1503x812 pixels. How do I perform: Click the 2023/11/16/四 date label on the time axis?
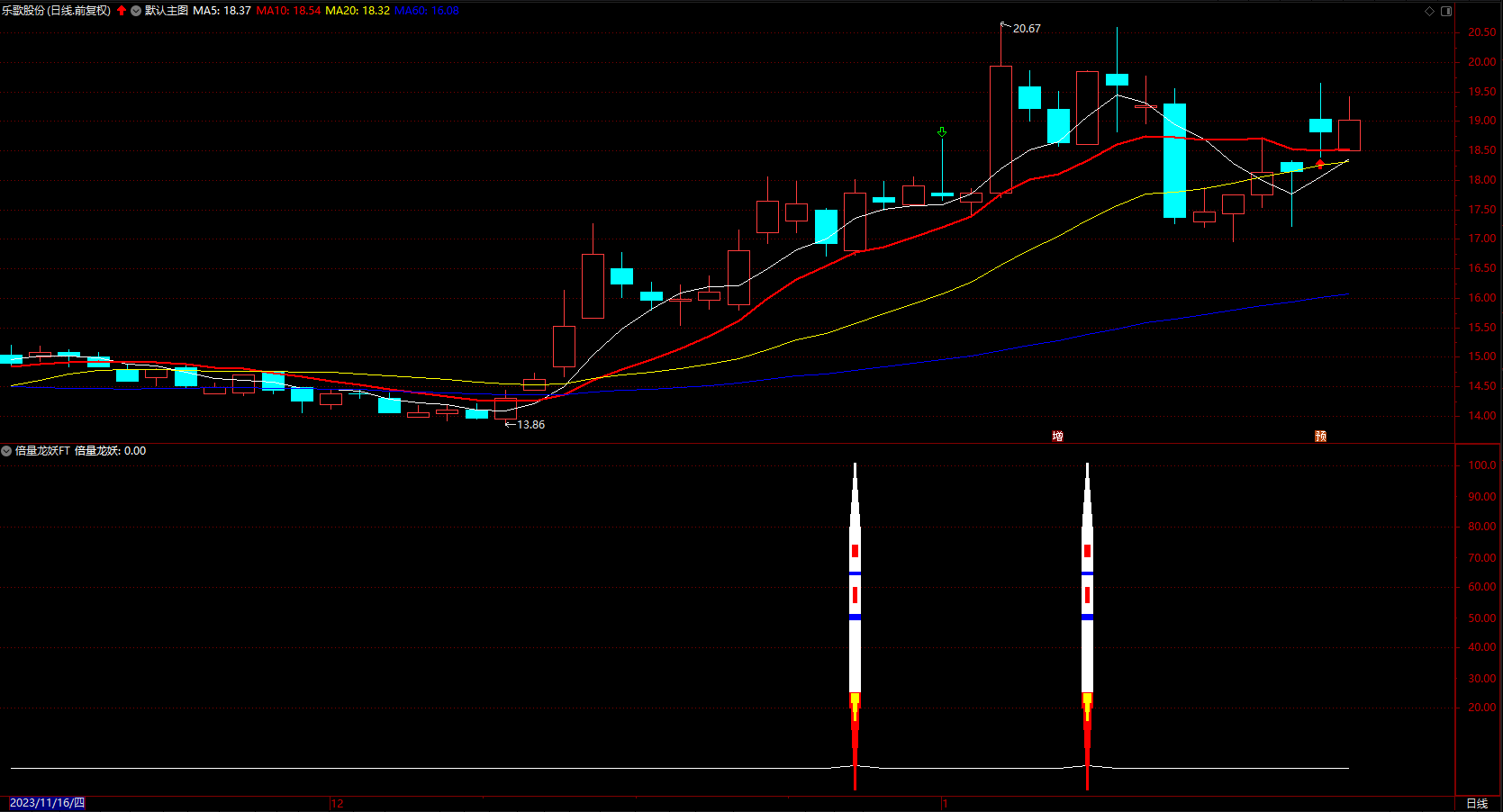coord(47,803)
